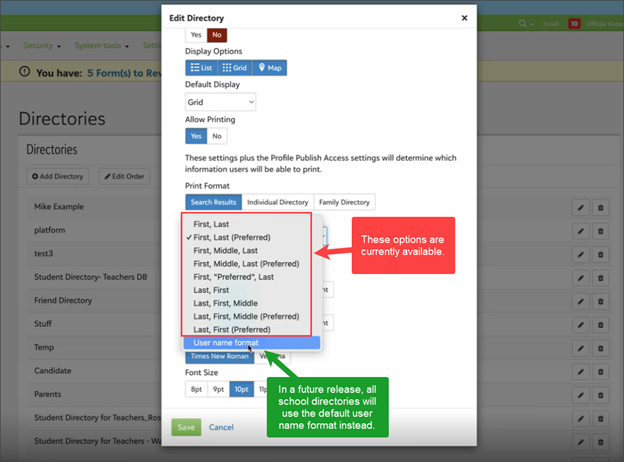
Task: Click trash delete icon for Parents row
Action: tap(601, 394)
